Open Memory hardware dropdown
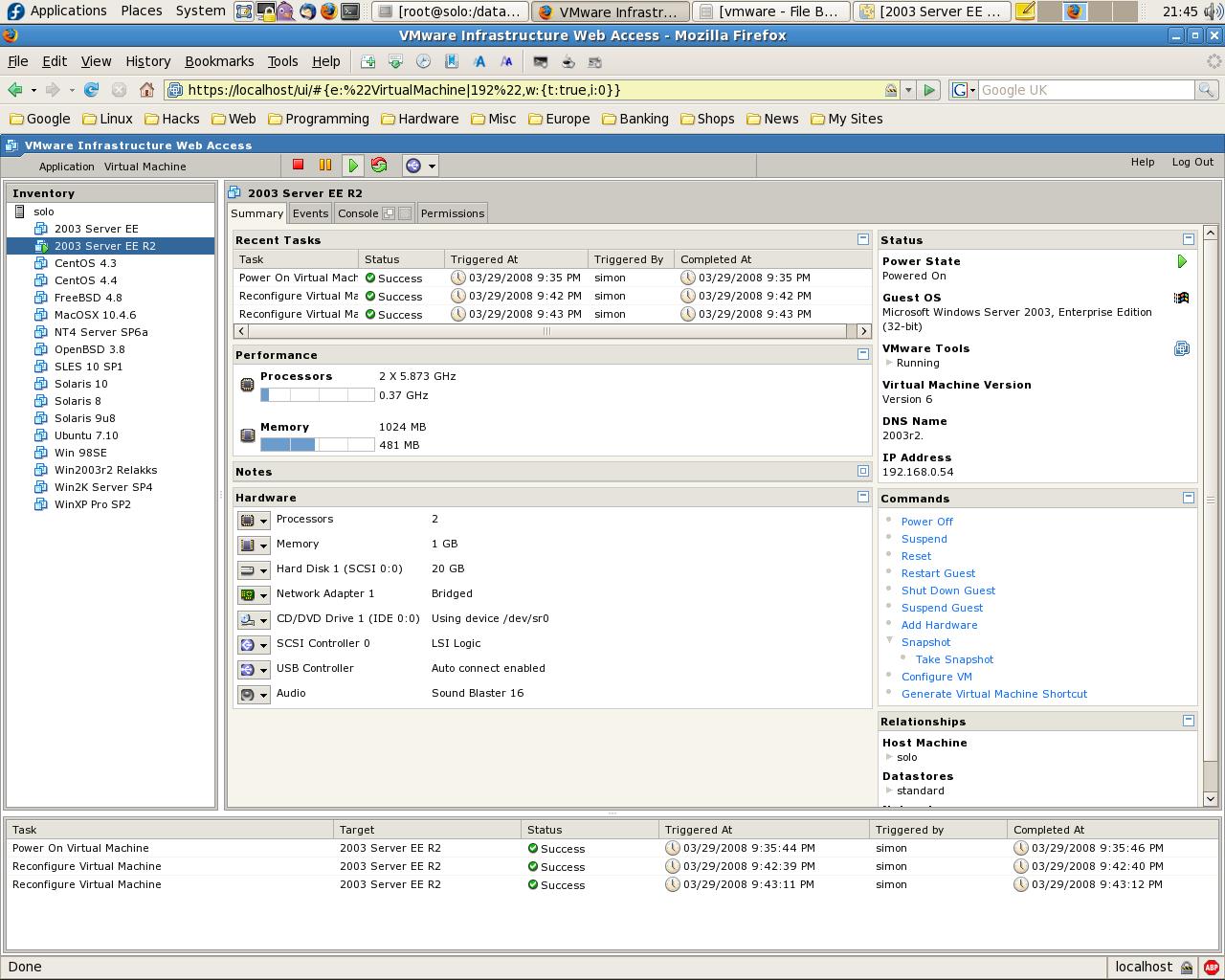 coord(254,545)
